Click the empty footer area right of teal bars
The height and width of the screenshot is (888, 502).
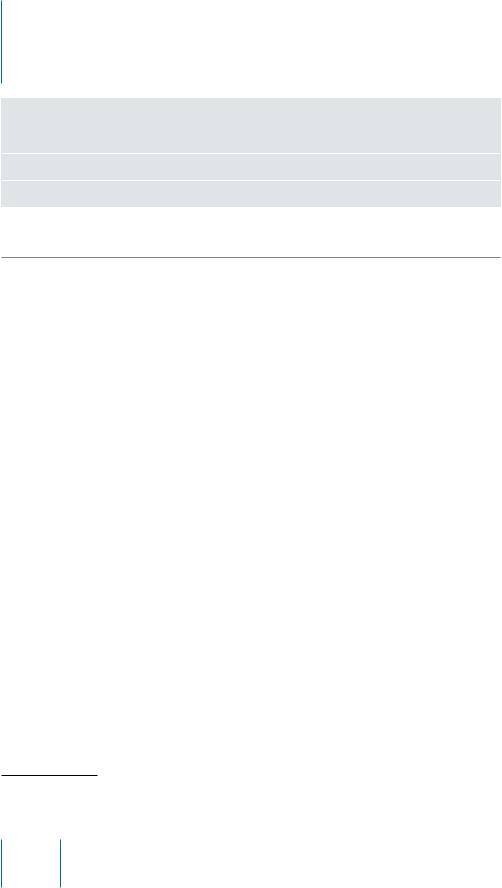282,863
